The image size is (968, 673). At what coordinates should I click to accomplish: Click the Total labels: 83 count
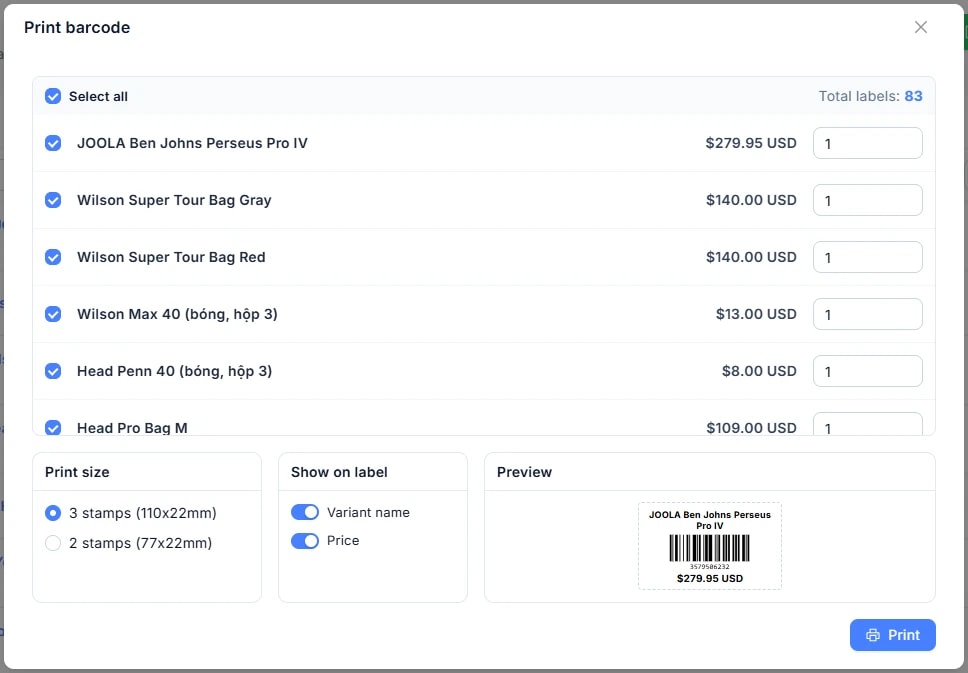pyautogui.click(x=870, y=96)
